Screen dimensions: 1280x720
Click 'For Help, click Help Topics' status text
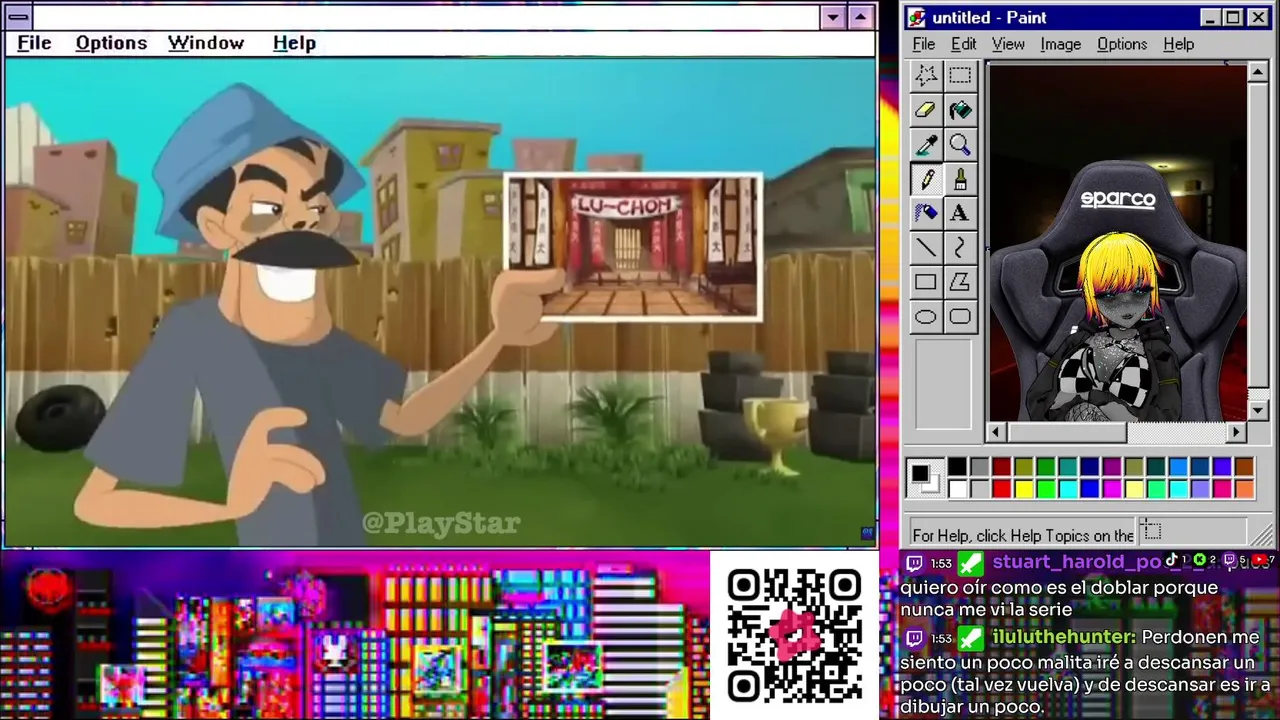pyautogui.click(x=1023, y=536)
